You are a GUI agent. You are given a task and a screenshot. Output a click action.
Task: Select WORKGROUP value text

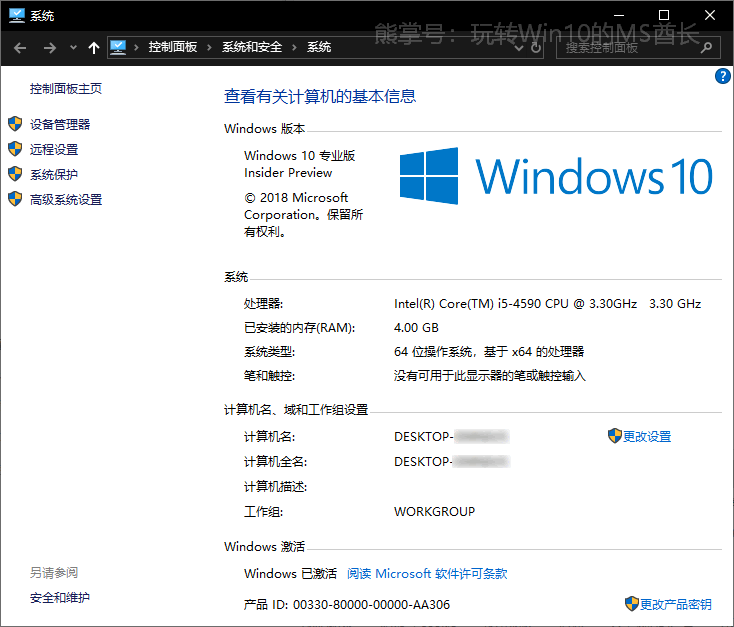tap(434, 512)
